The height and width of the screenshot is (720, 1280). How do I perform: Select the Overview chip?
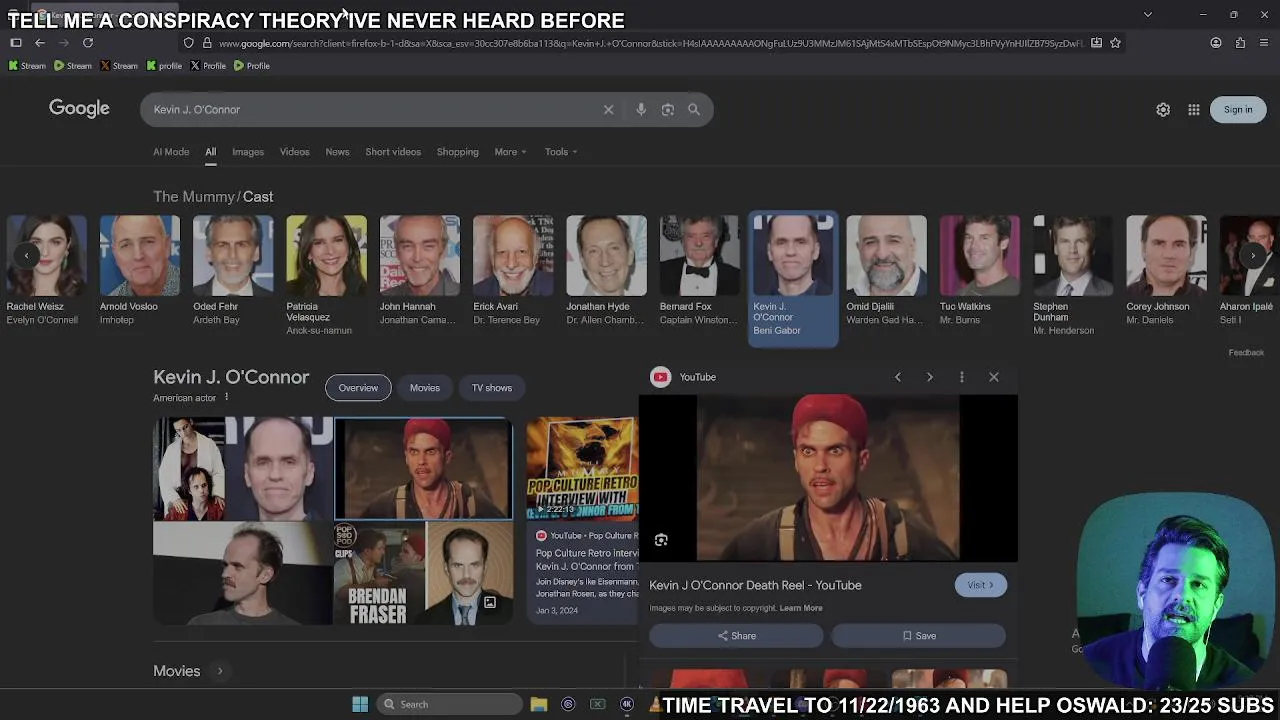point(358,388)
